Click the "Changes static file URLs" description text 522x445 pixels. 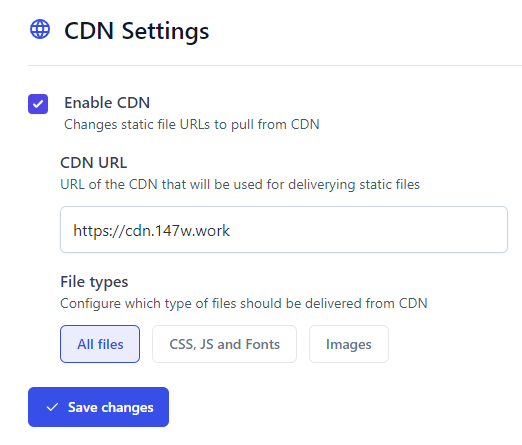[192, 125]
